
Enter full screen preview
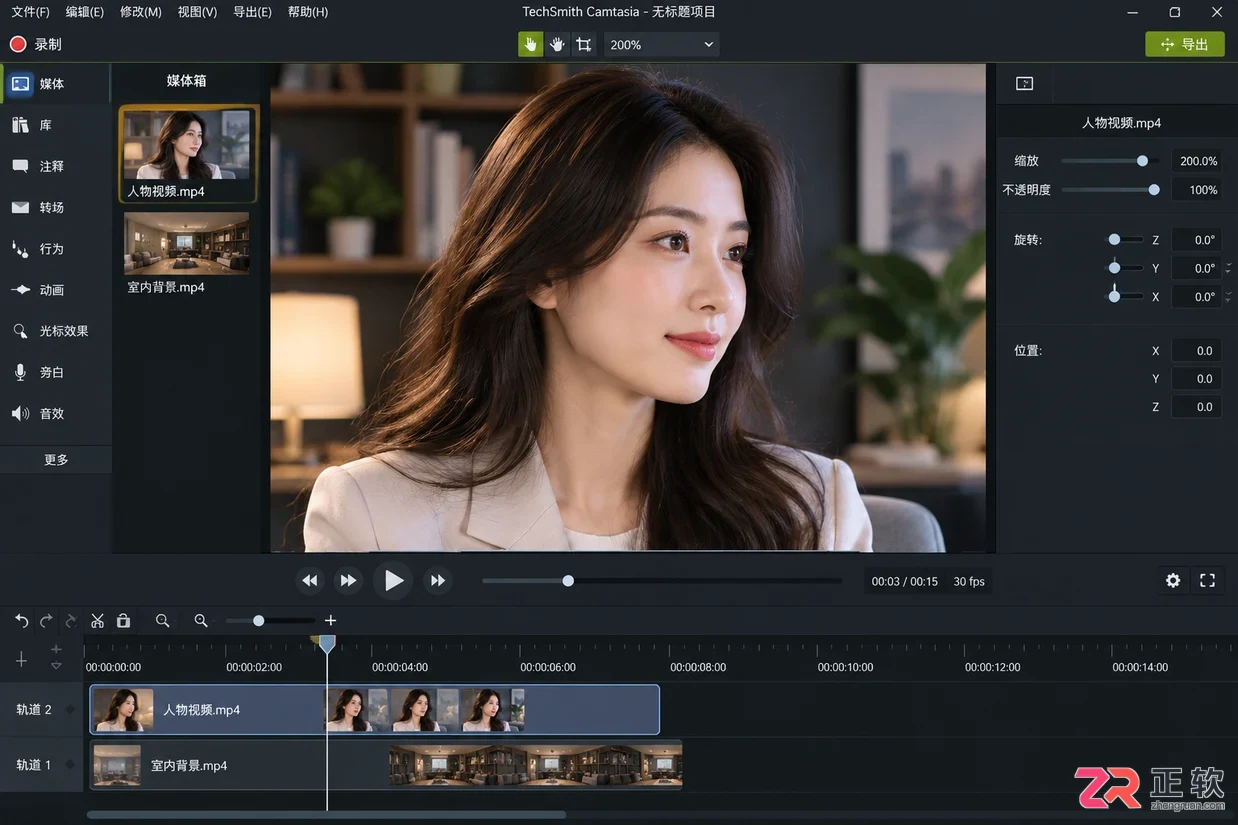tap(1207, 581)
